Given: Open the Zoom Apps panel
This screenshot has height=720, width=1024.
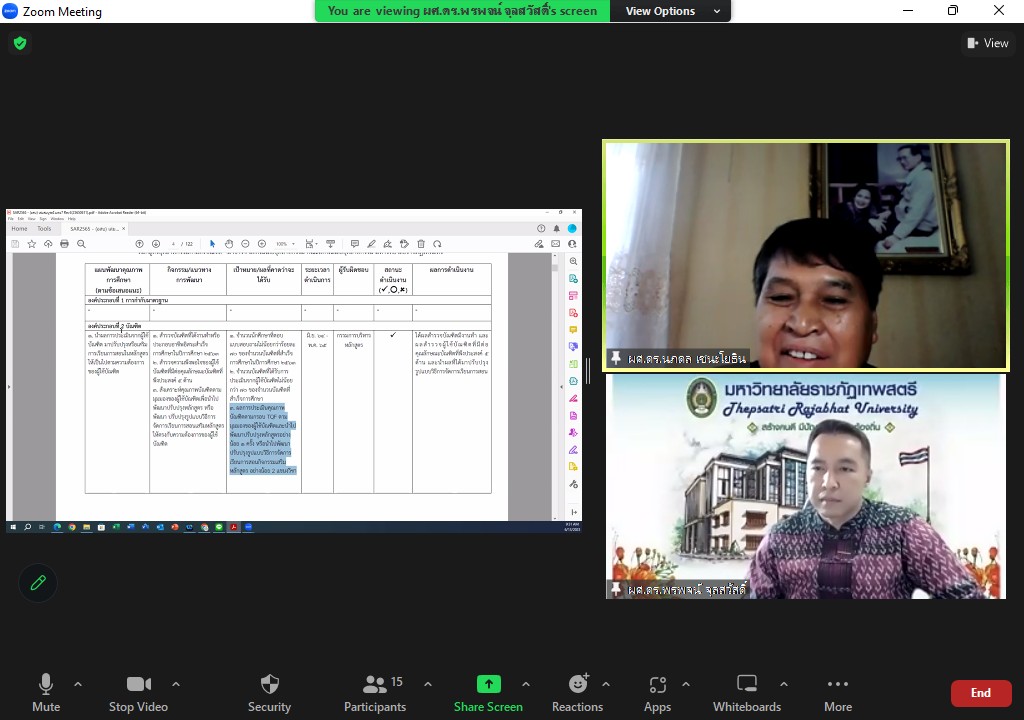Looking at the screenshot, I should pos(658,693).
